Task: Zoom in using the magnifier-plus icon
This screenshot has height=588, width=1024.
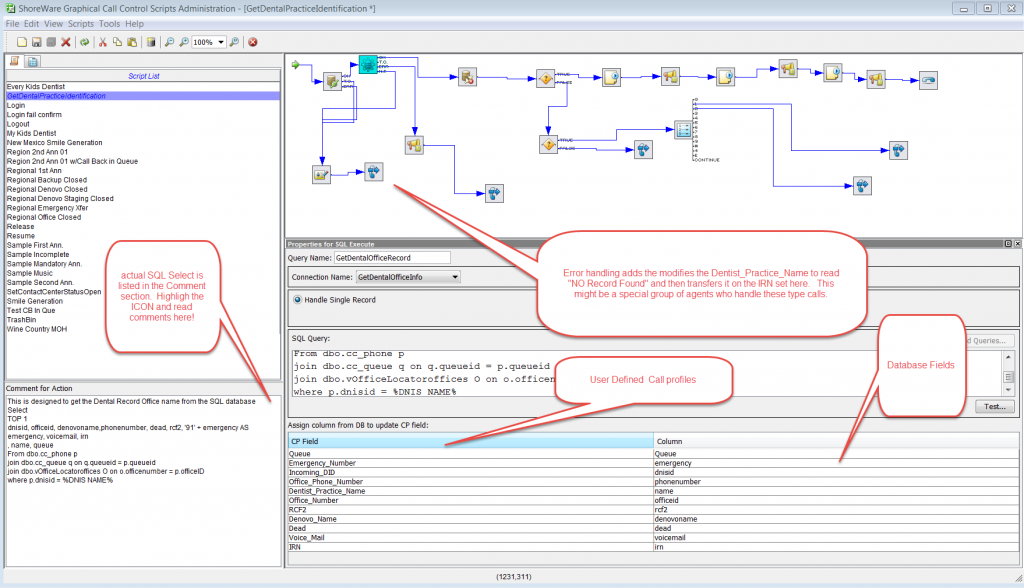Action: (185, 42)
